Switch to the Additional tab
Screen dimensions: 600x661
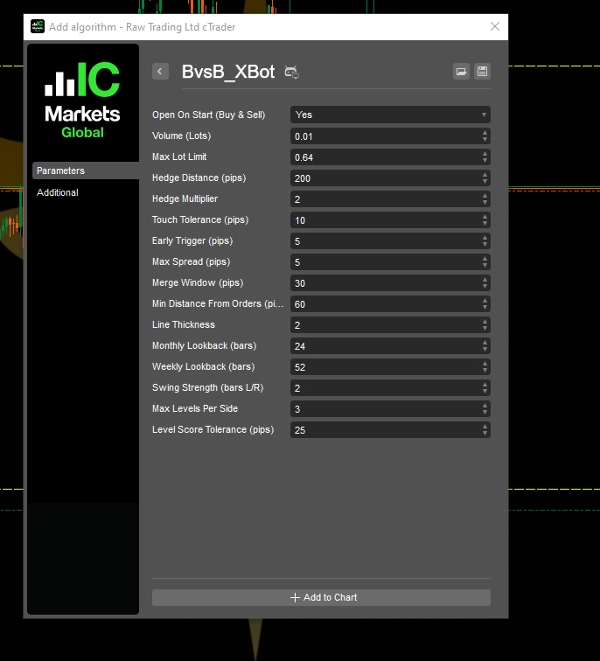(x=57, y=193)
